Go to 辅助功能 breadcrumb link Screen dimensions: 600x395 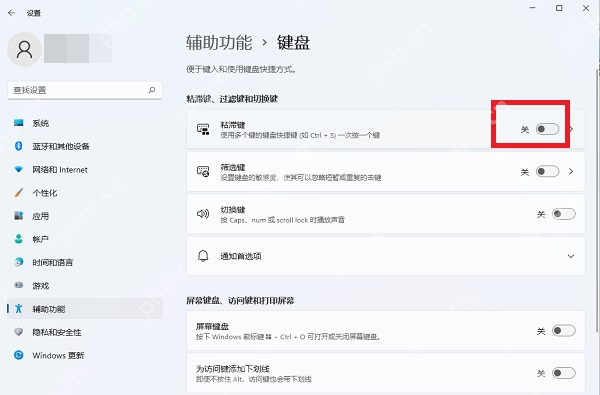tap(219, 42)
